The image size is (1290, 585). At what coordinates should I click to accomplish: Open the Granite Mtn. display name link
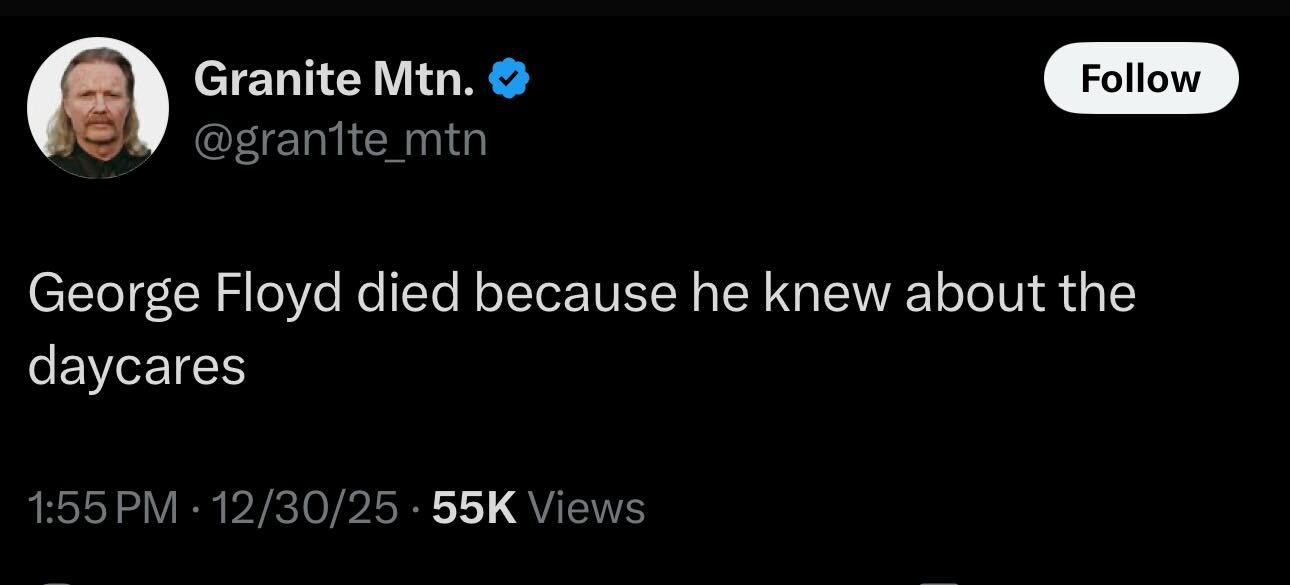[x=334, y=78]
